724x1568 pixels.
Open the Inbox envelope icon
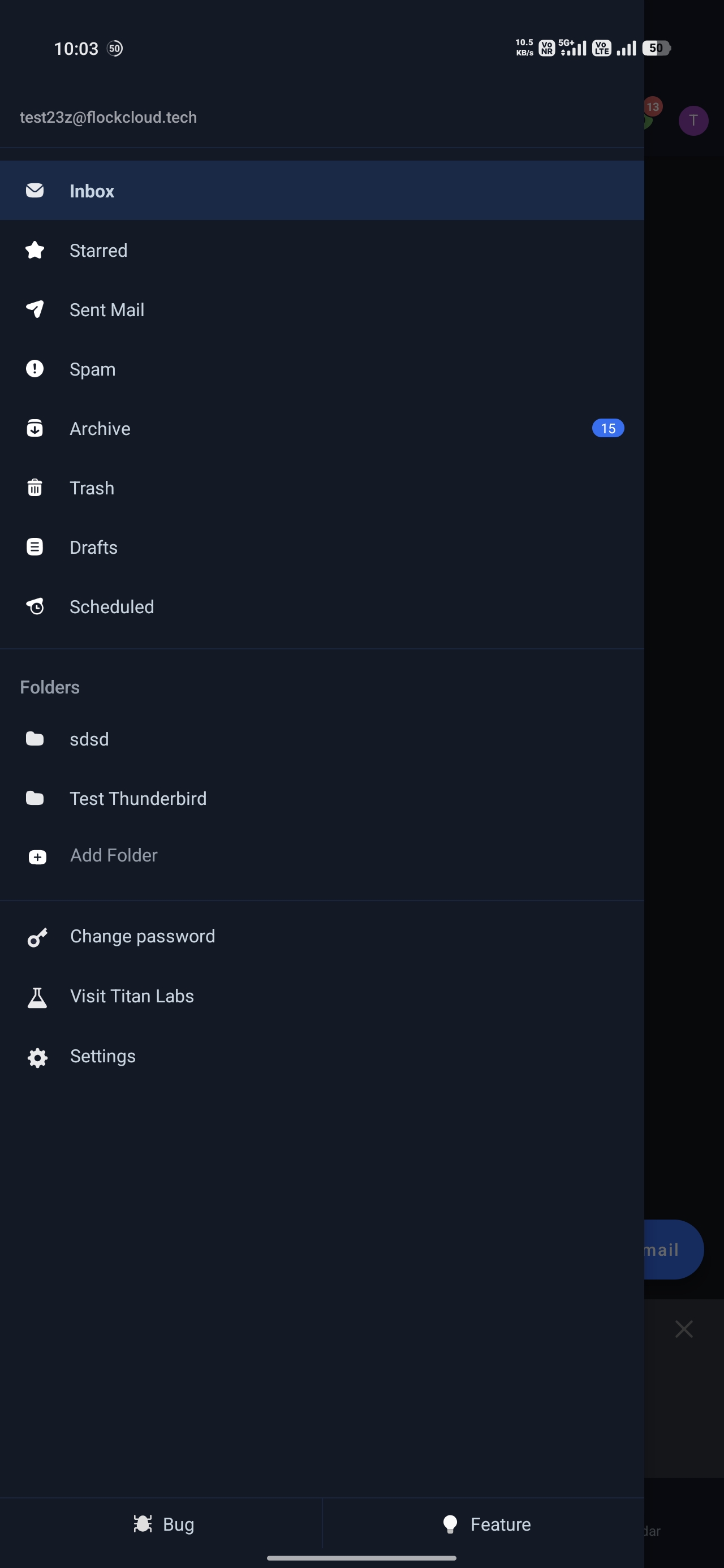click(35, 191)
